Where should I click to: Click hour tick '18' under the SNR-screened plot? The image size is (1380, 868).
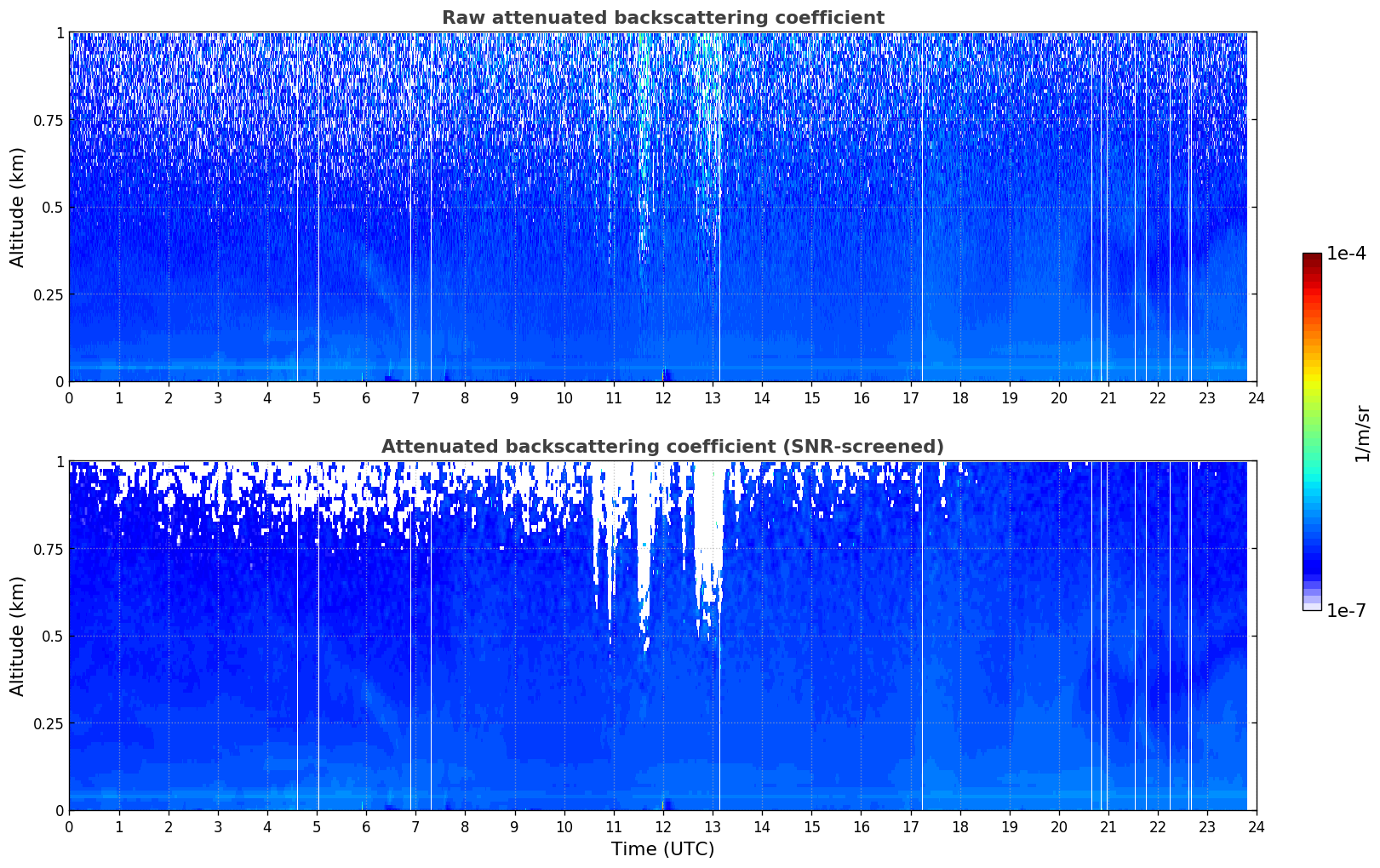[960, 826]
